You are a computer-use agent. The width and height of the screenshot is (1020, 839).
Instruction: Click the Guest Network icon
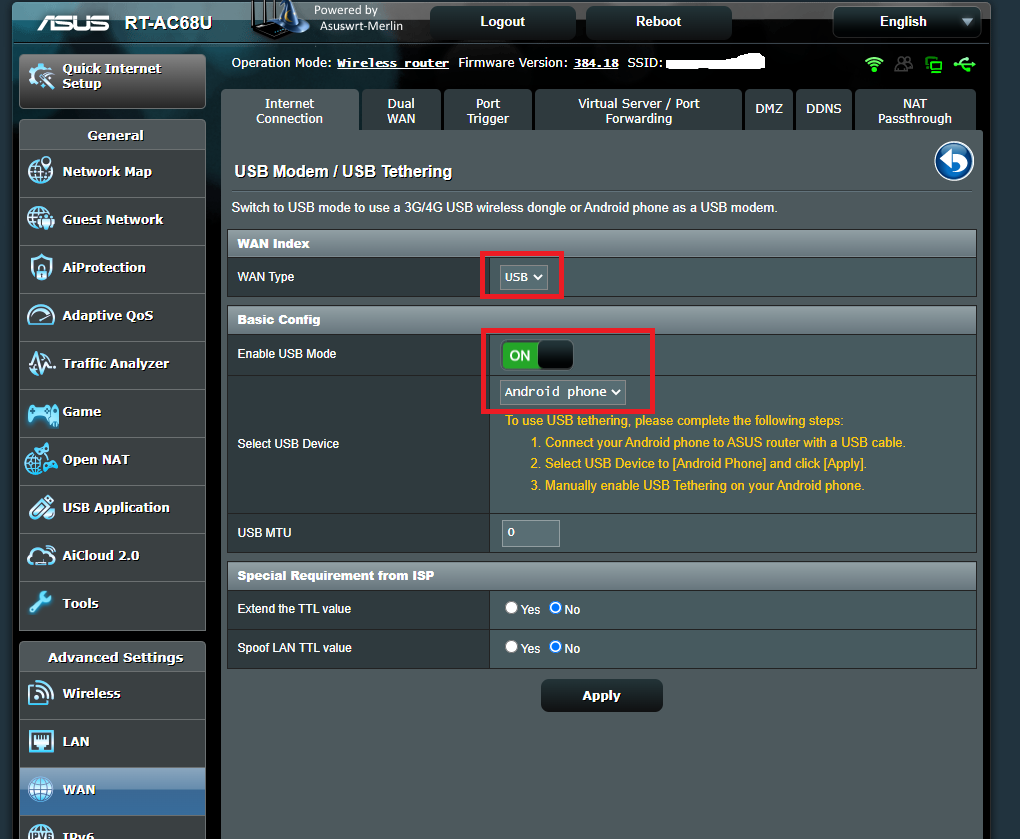[40, 219]
